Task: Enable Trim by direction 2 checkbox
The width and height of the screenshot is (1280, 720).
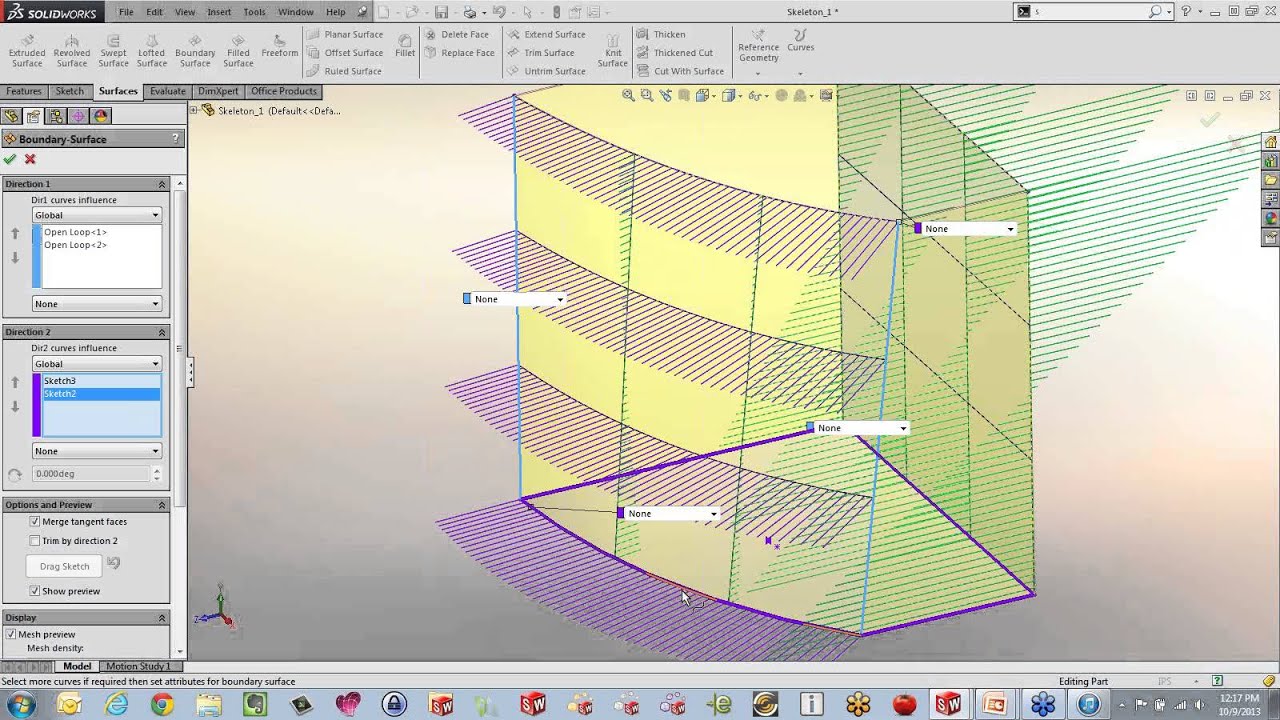Action: pyautogui.click(x=35, y=541)
